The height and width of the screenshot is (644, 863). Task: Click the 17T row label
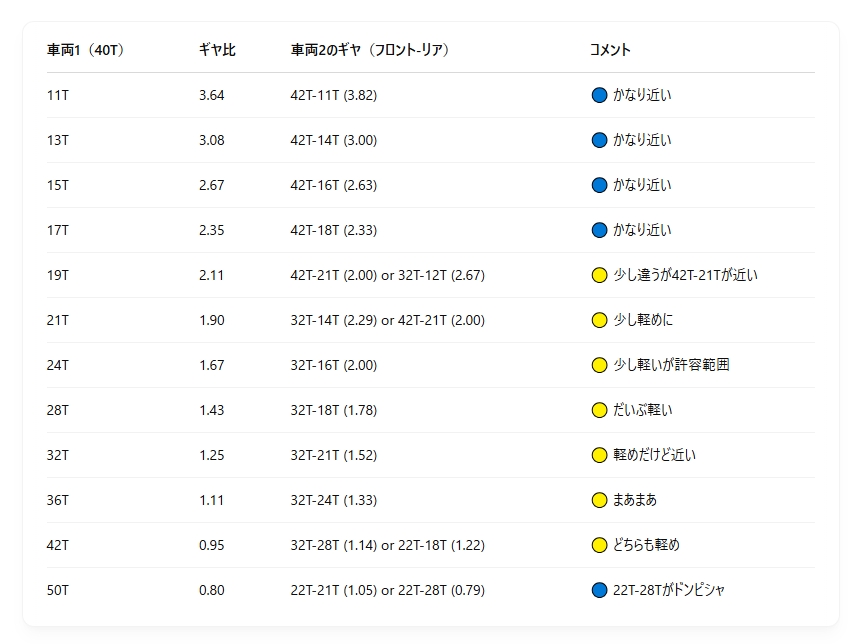[x=58, y=230]
